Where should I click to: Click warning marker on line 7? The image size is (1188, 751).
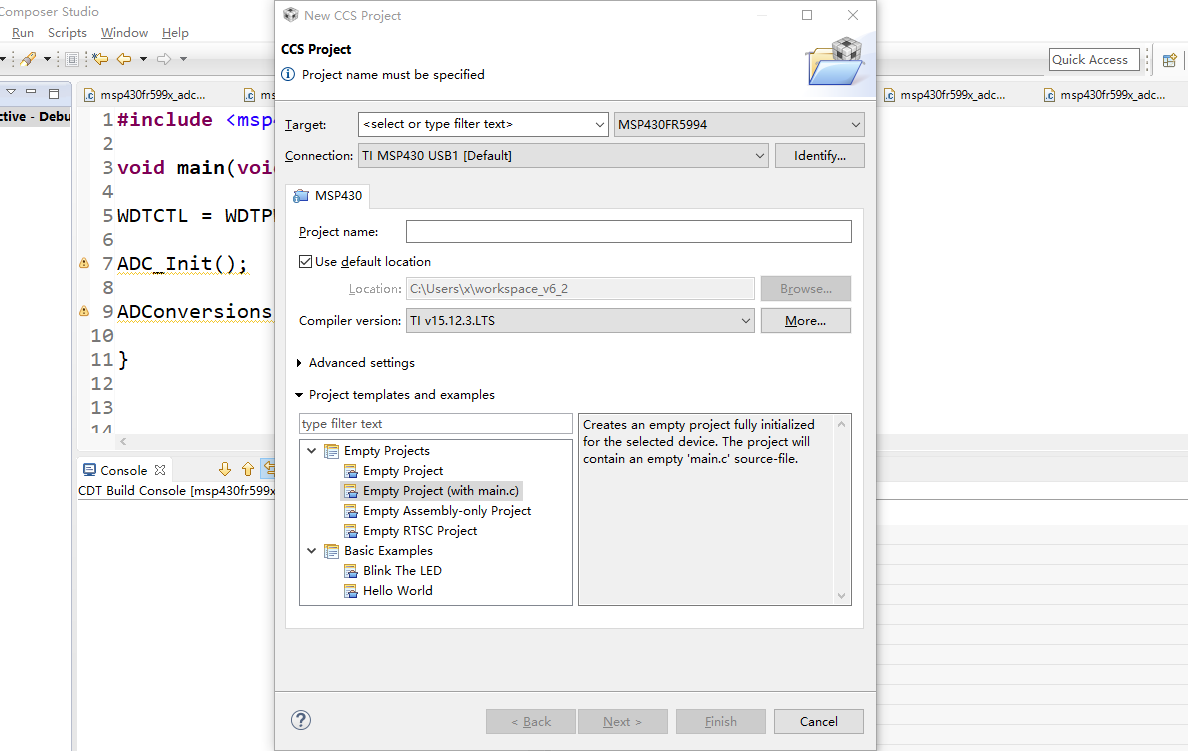84,263
